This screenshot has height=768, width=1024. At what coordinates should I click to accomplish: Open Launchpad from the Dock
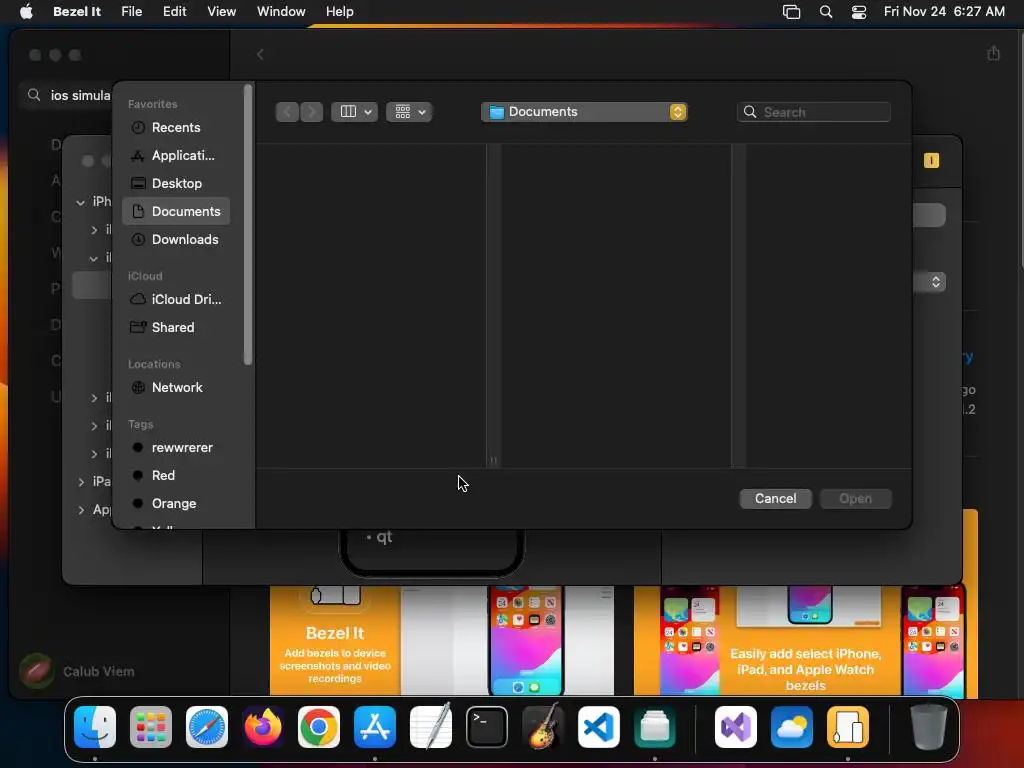[151, 727]
